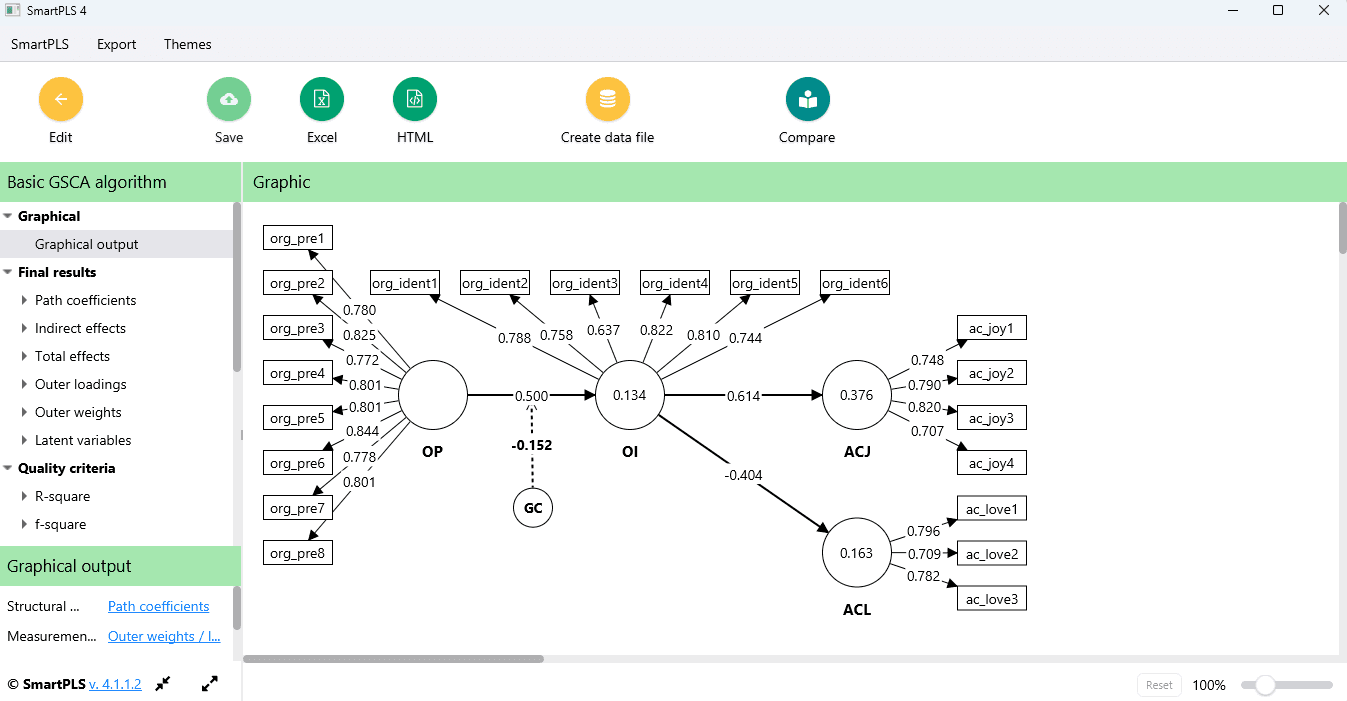Open the Export menu
The image size is (1347, 701).
click(x=116, y=44)
